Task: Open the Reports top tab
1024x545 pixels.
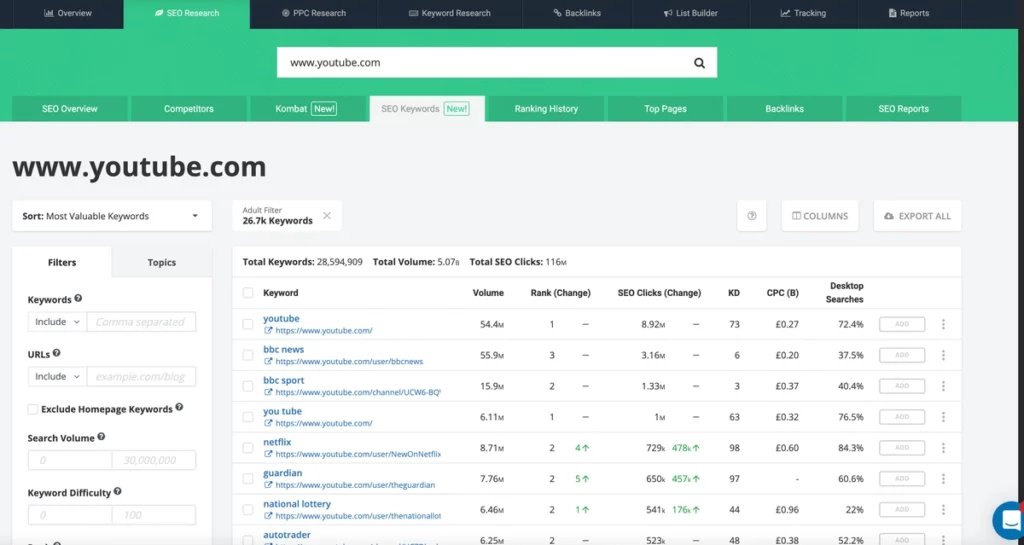Action: point(908,13)
